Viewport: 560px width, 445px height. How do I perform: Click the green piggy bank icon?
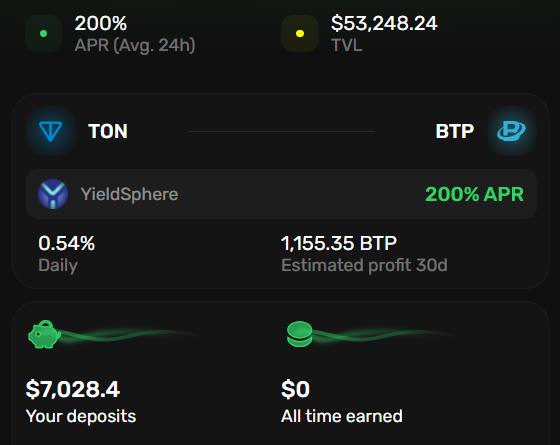[x=44, y=334]
